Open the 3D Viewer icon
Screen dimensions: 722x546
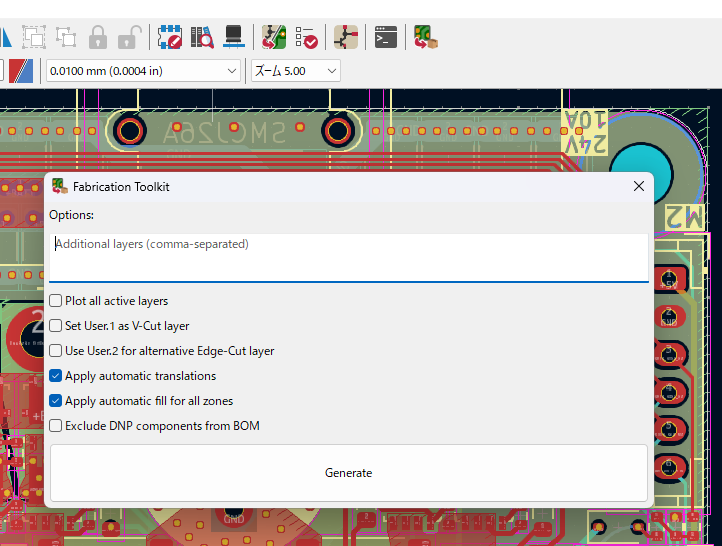click(234, 38)
